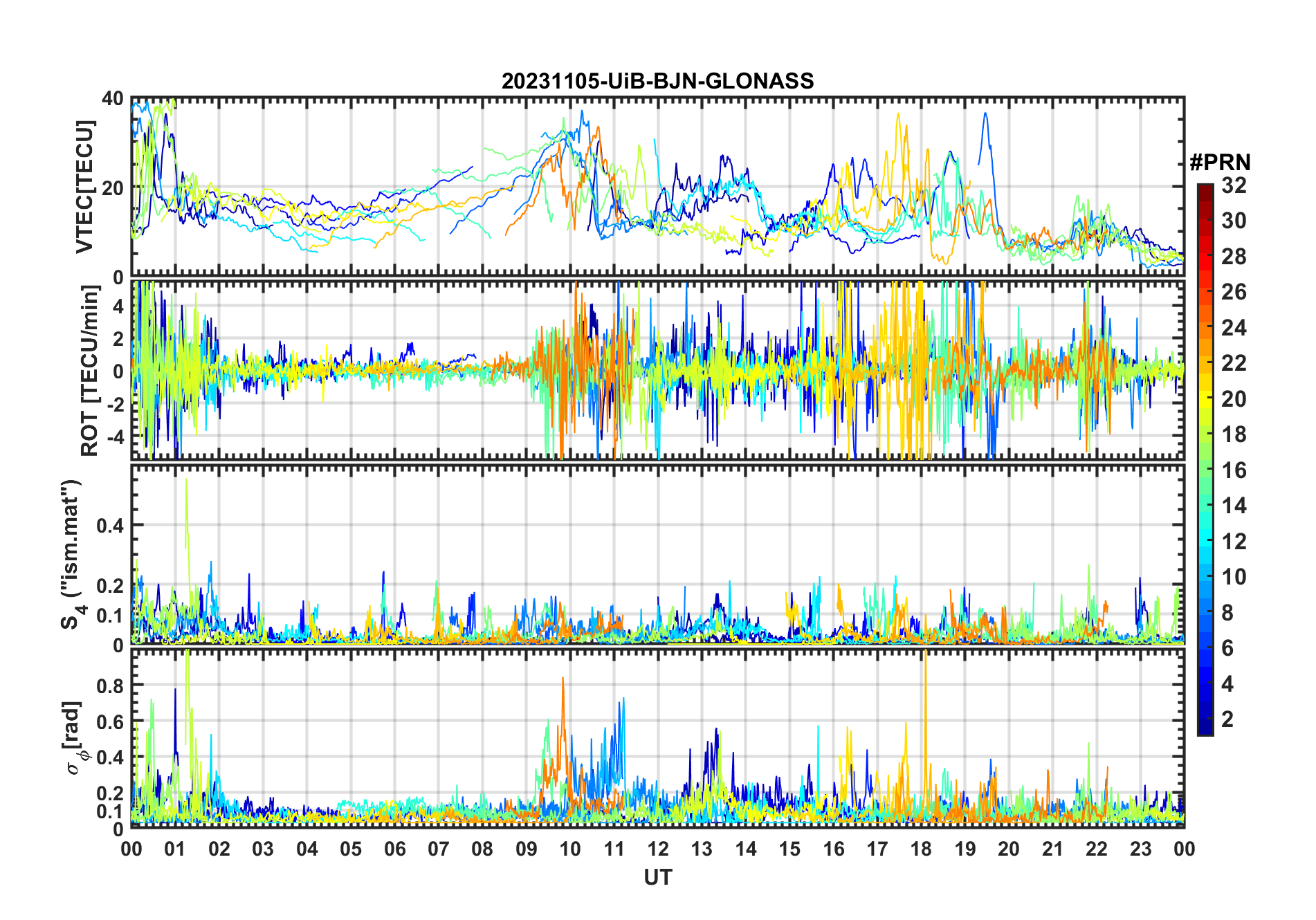Click the colorbar tick label "24"

point(1234,328)
